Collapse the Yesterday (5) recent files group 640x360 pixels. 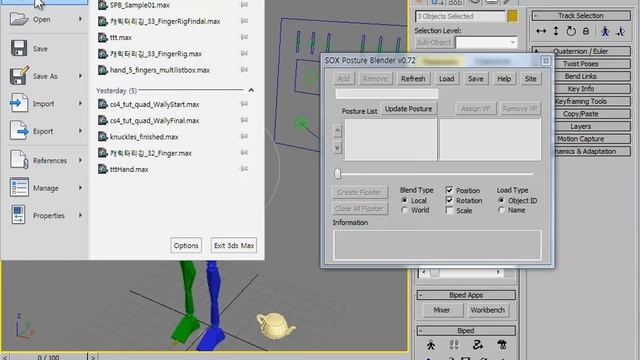point(251,90)
